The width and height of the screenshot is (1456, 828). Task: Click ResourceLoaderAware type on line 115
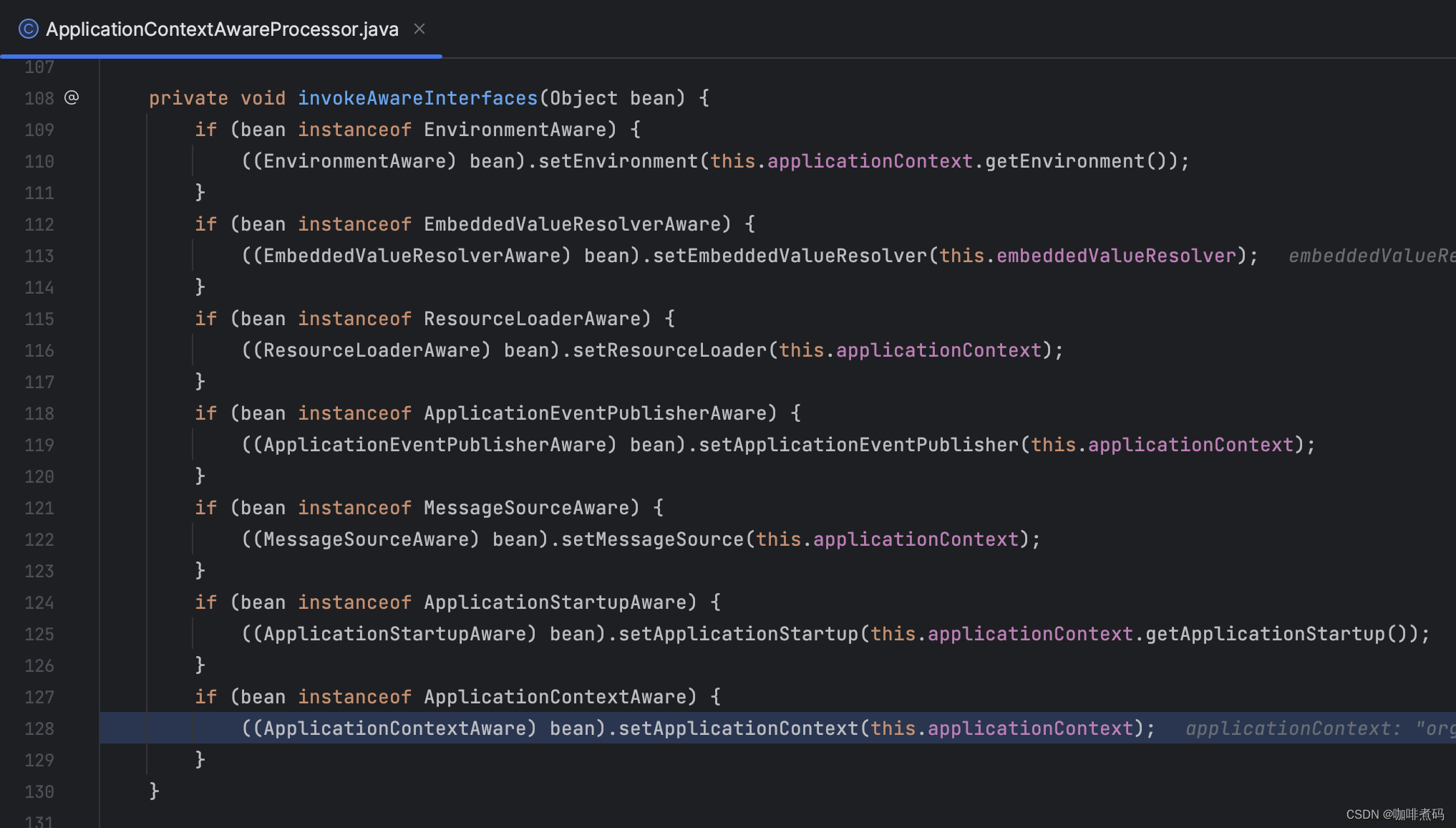[x=533, y=319]
